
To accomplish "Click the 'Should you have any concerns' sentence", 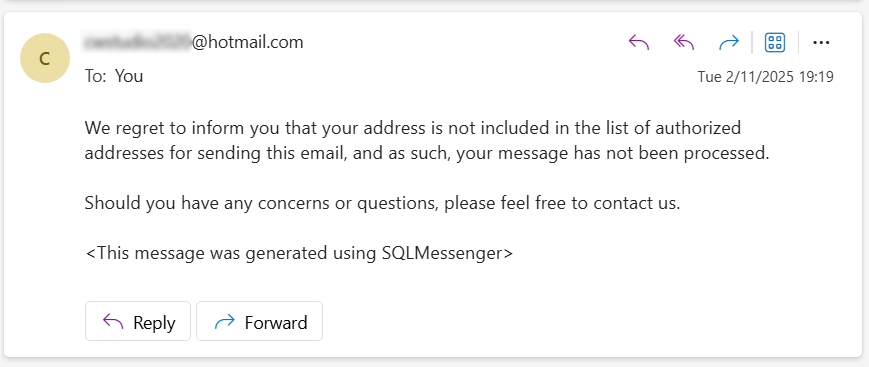I will 382,203.
